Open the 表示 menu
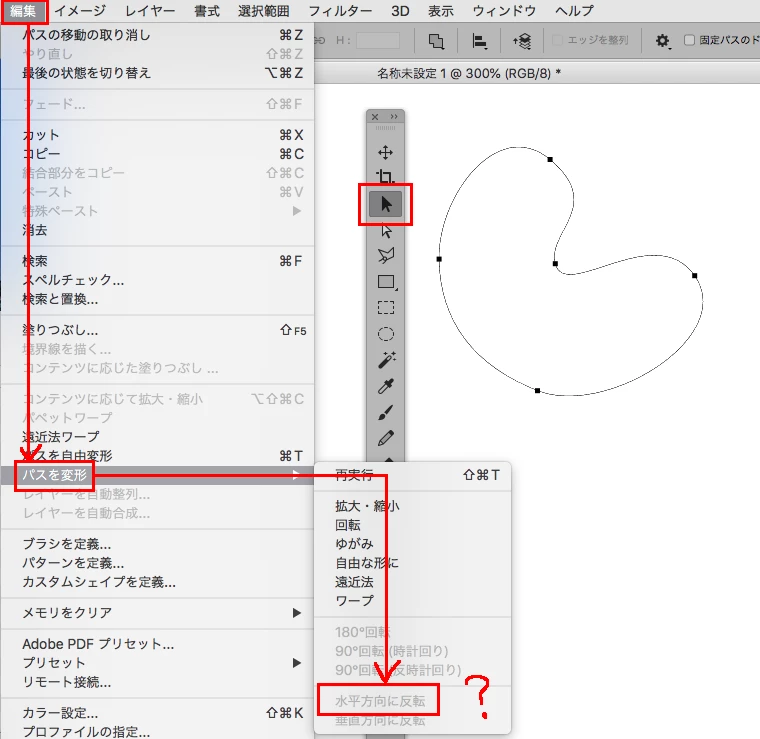This screenshot has height=739, width=760. [x=441, y=11]
